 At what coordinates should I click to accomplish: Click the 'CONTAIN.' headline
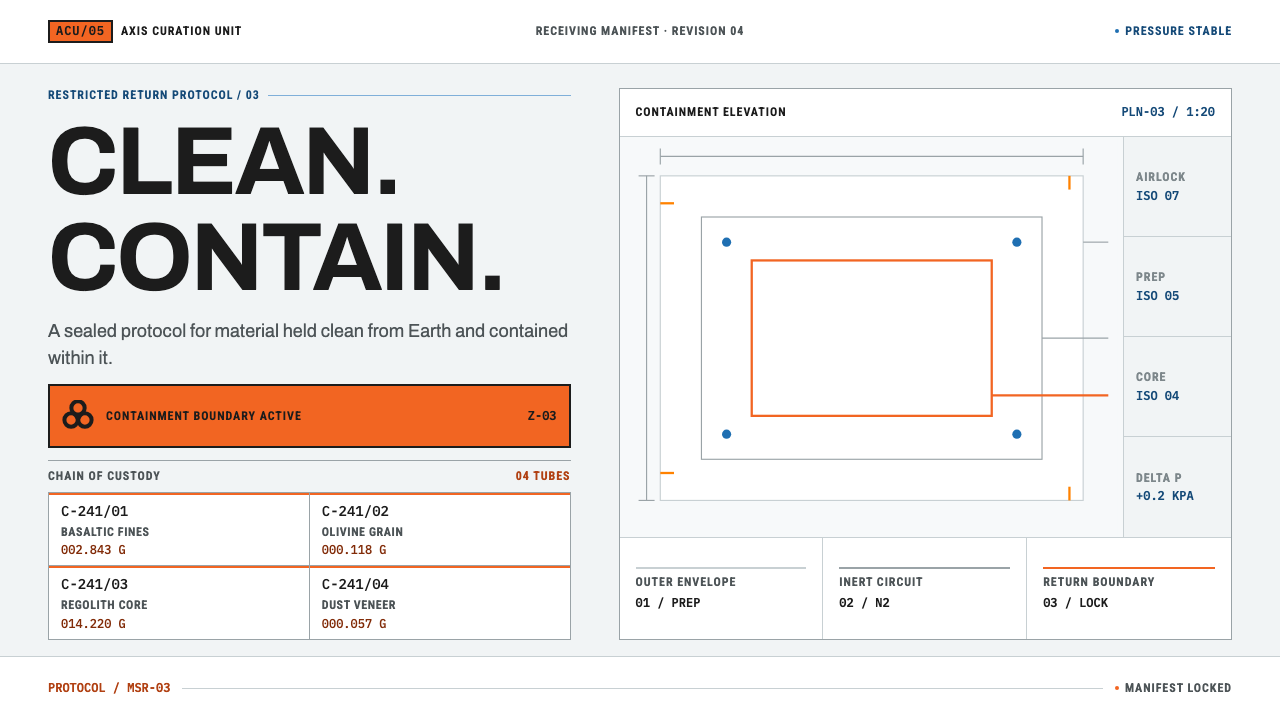pos(276,257)
